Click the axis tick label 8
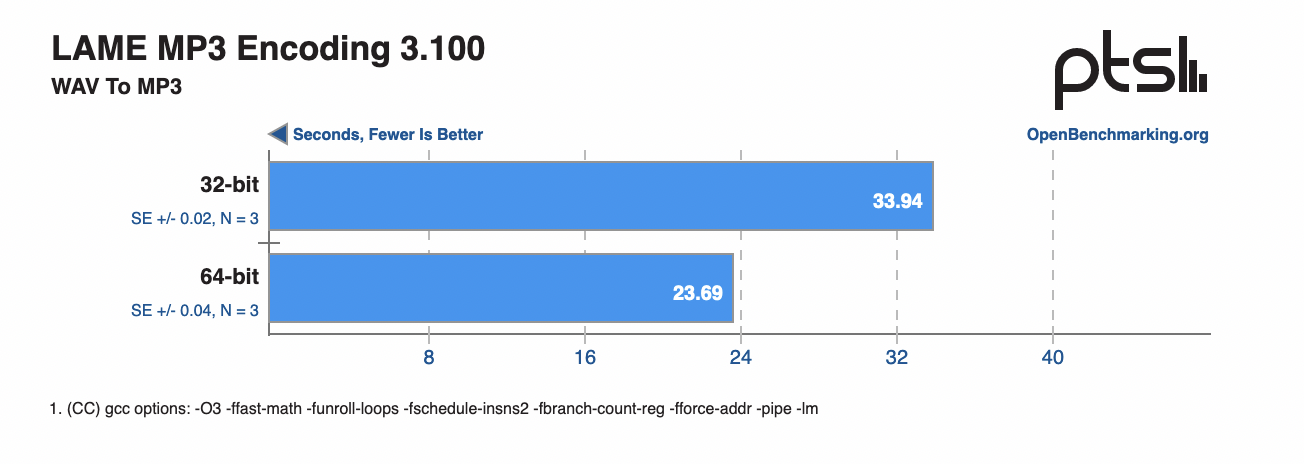The height and width of the screenshot is (464, 1304). click(x=428, y=358)
